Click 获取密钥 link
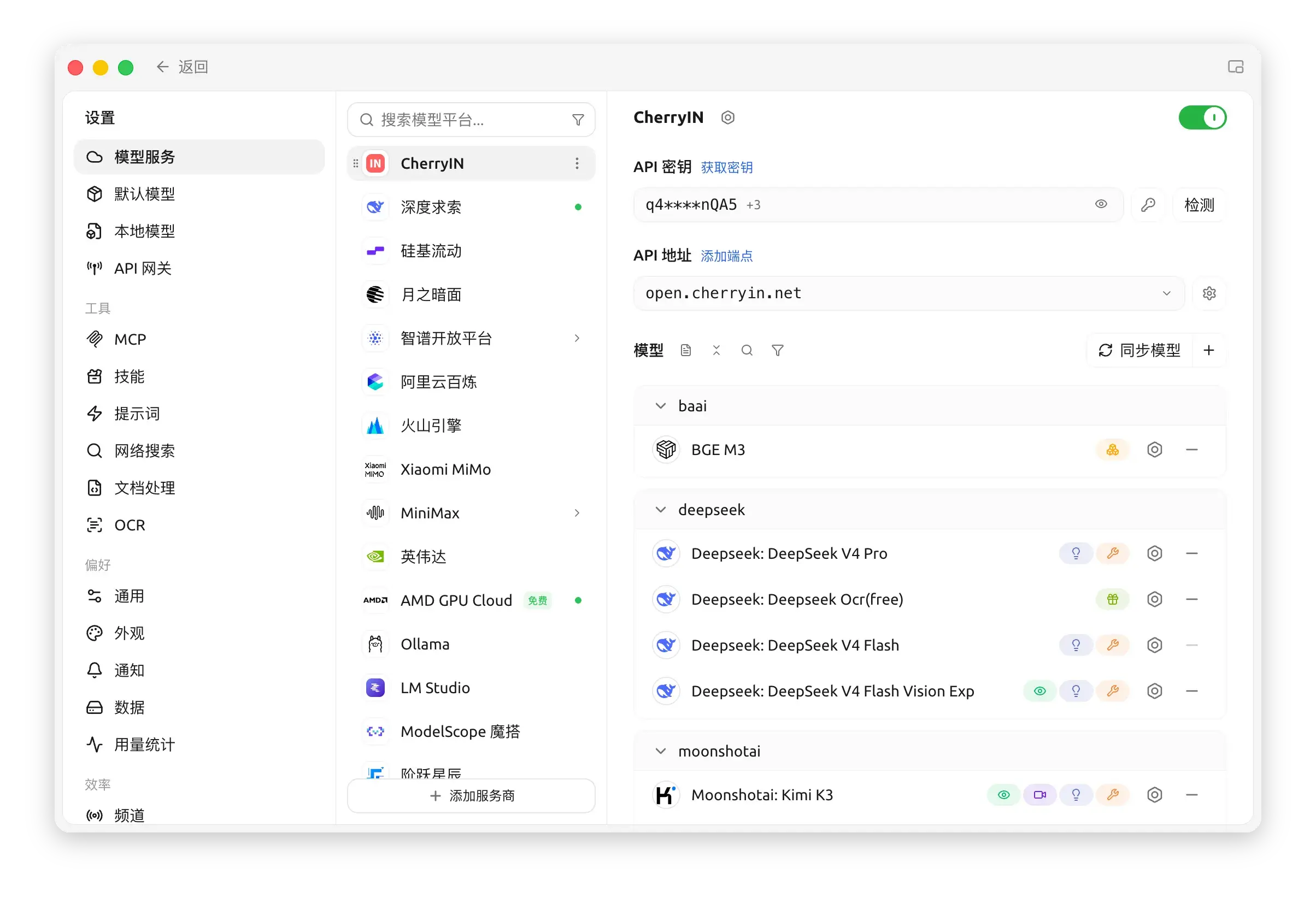 [x=726, y=168]
